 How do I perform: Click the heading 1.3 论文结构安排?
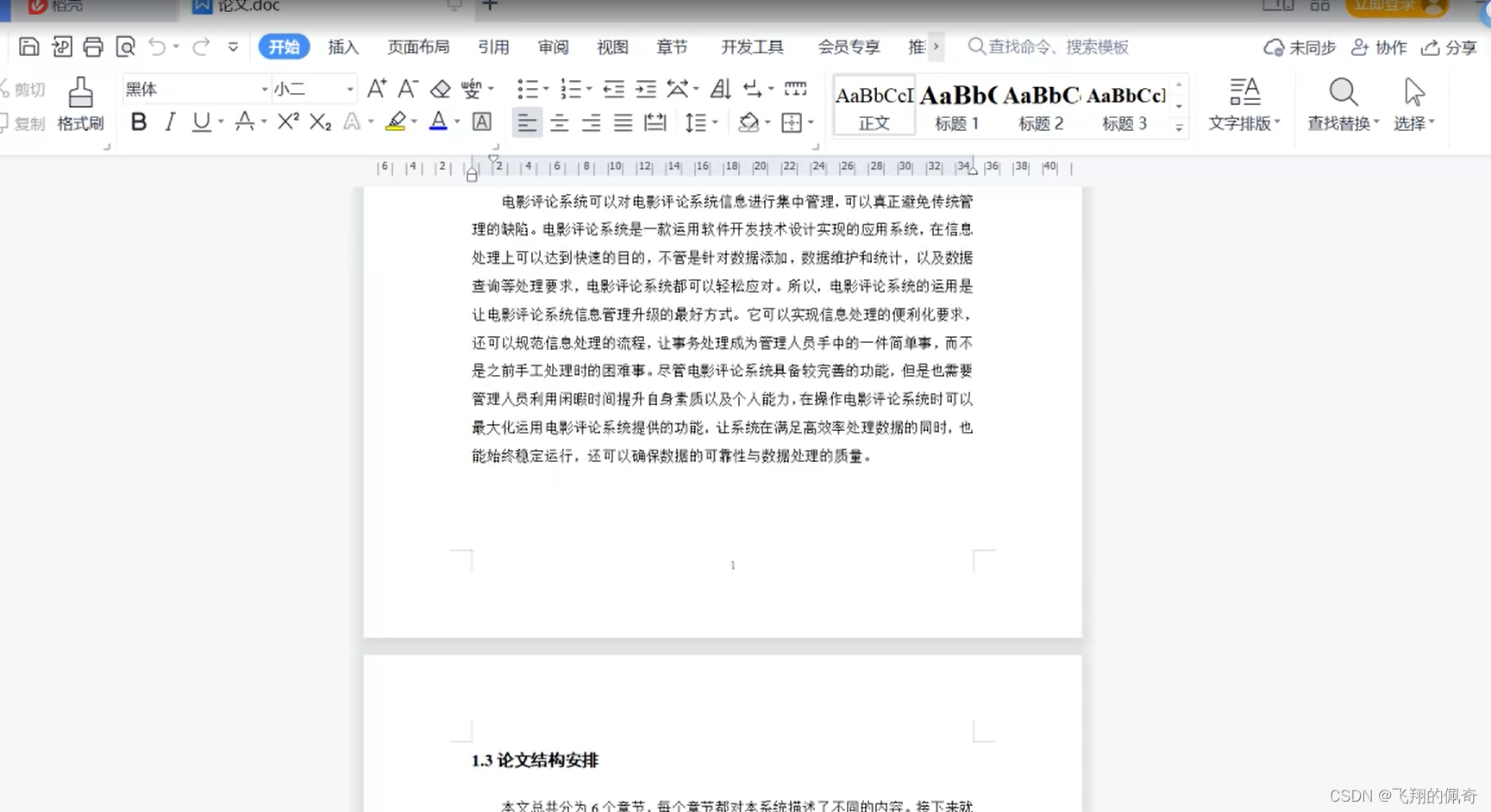[535, 760]
